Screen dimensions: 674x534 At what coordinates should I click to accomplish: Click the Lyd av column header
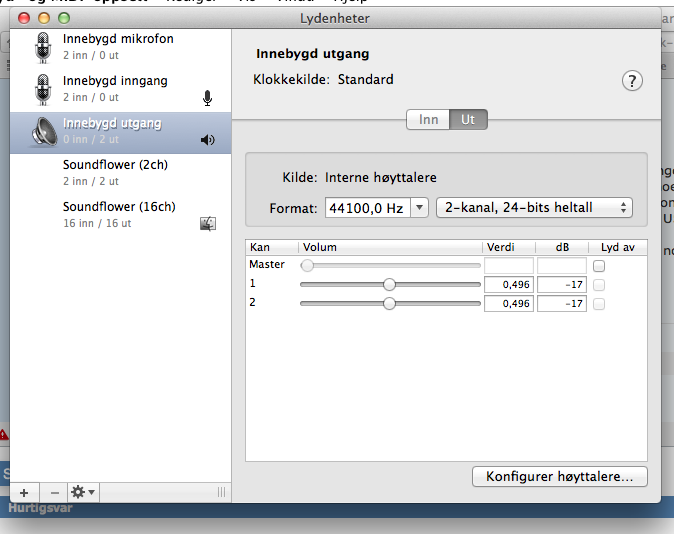(x=618, y=247)
